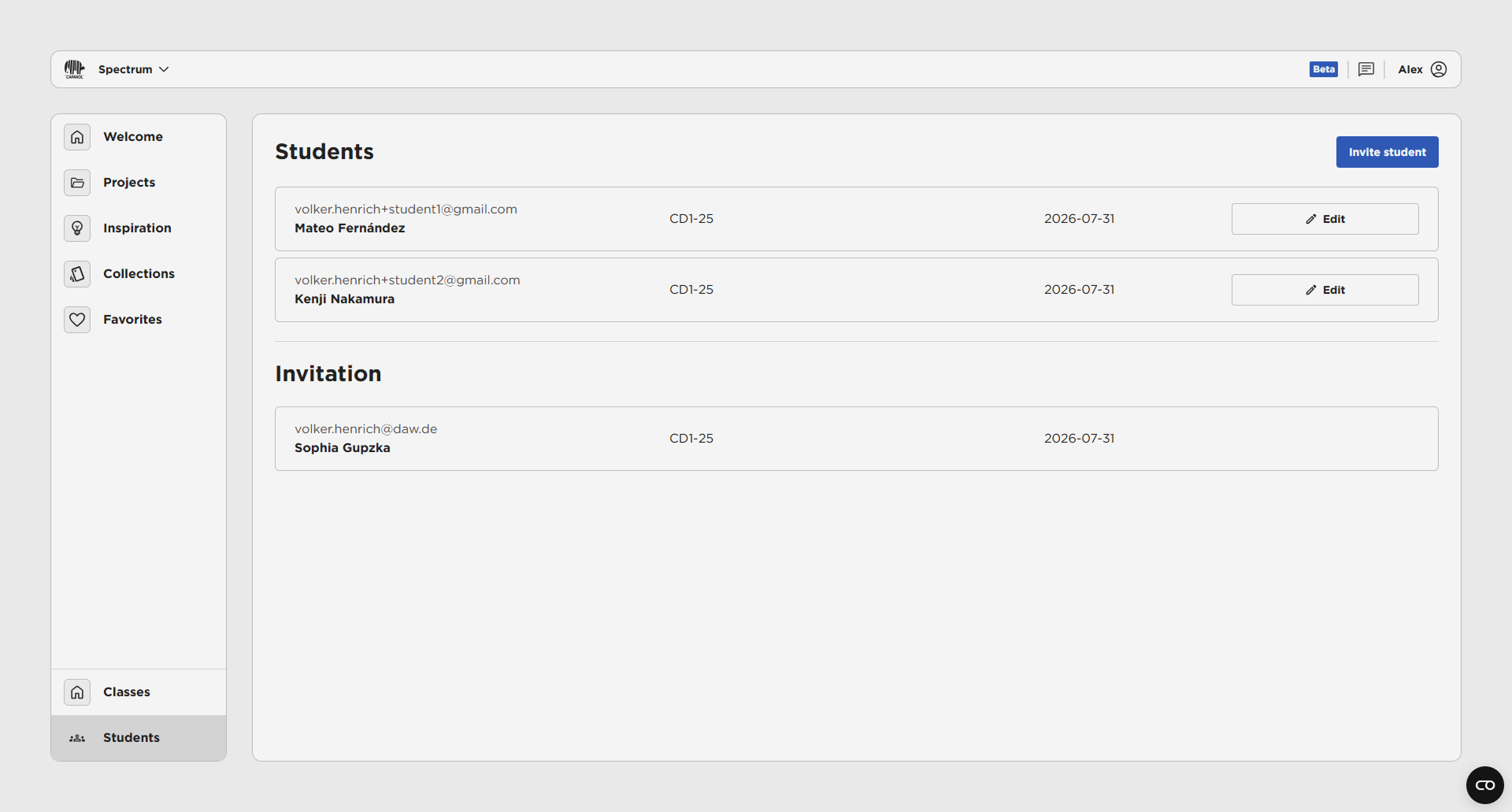Viewport: 1512px width, 812px height.
Task: Open the chat widget in bottom corner
Action: point(1484,785)
